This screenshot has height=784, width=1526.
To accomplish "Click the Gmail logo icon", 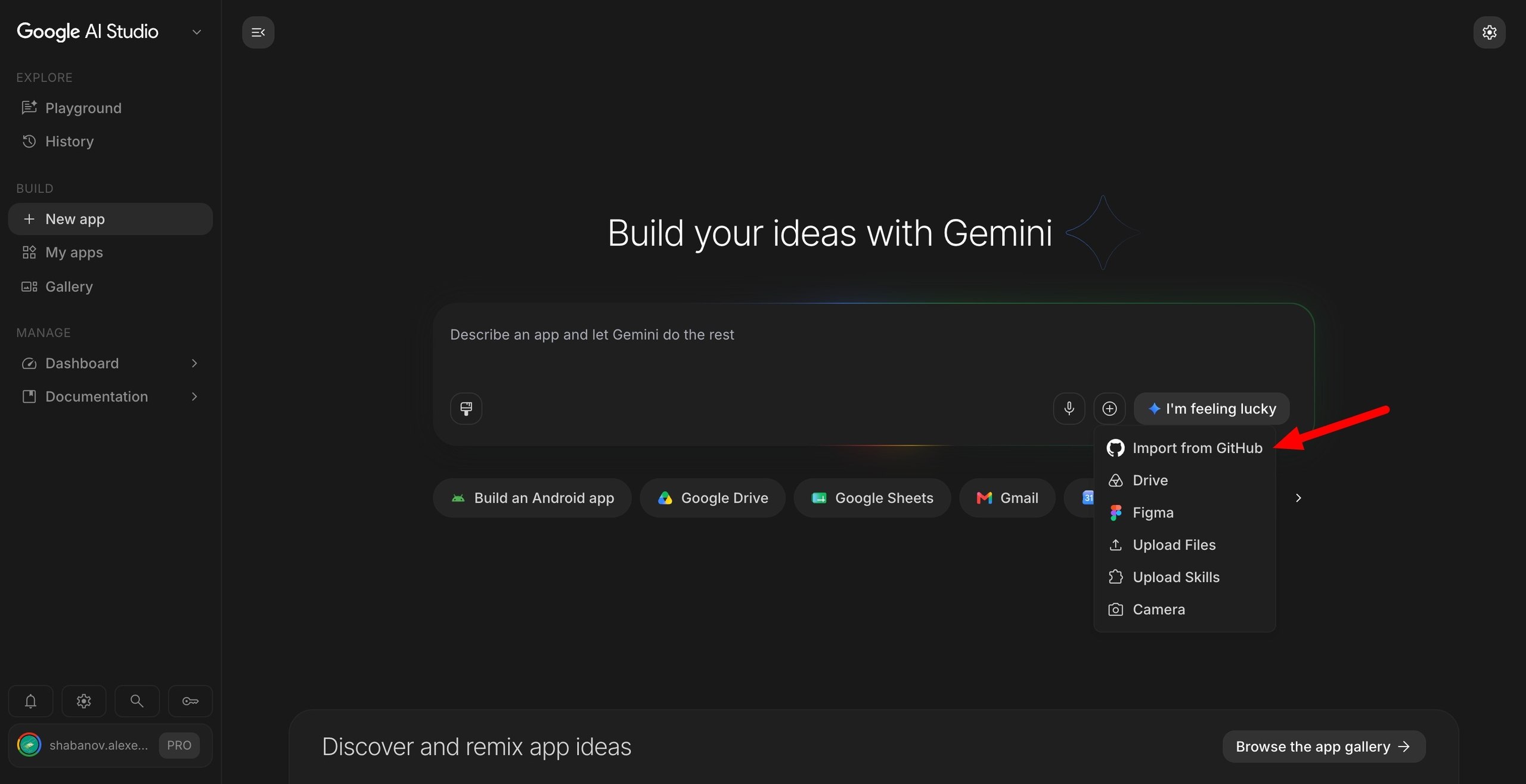I will (984, 498).
